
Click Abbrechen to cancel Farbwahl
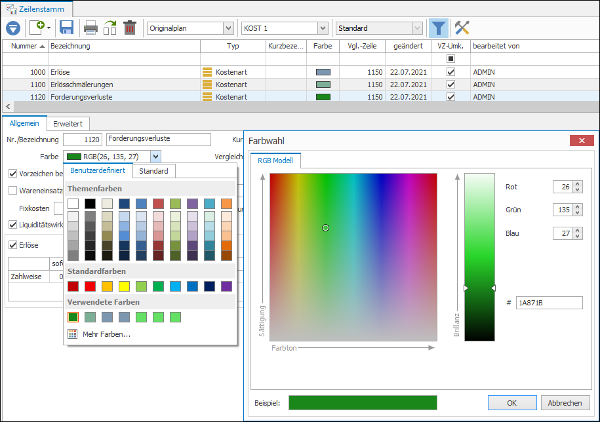pyautogui.click(x=565, y=402)
